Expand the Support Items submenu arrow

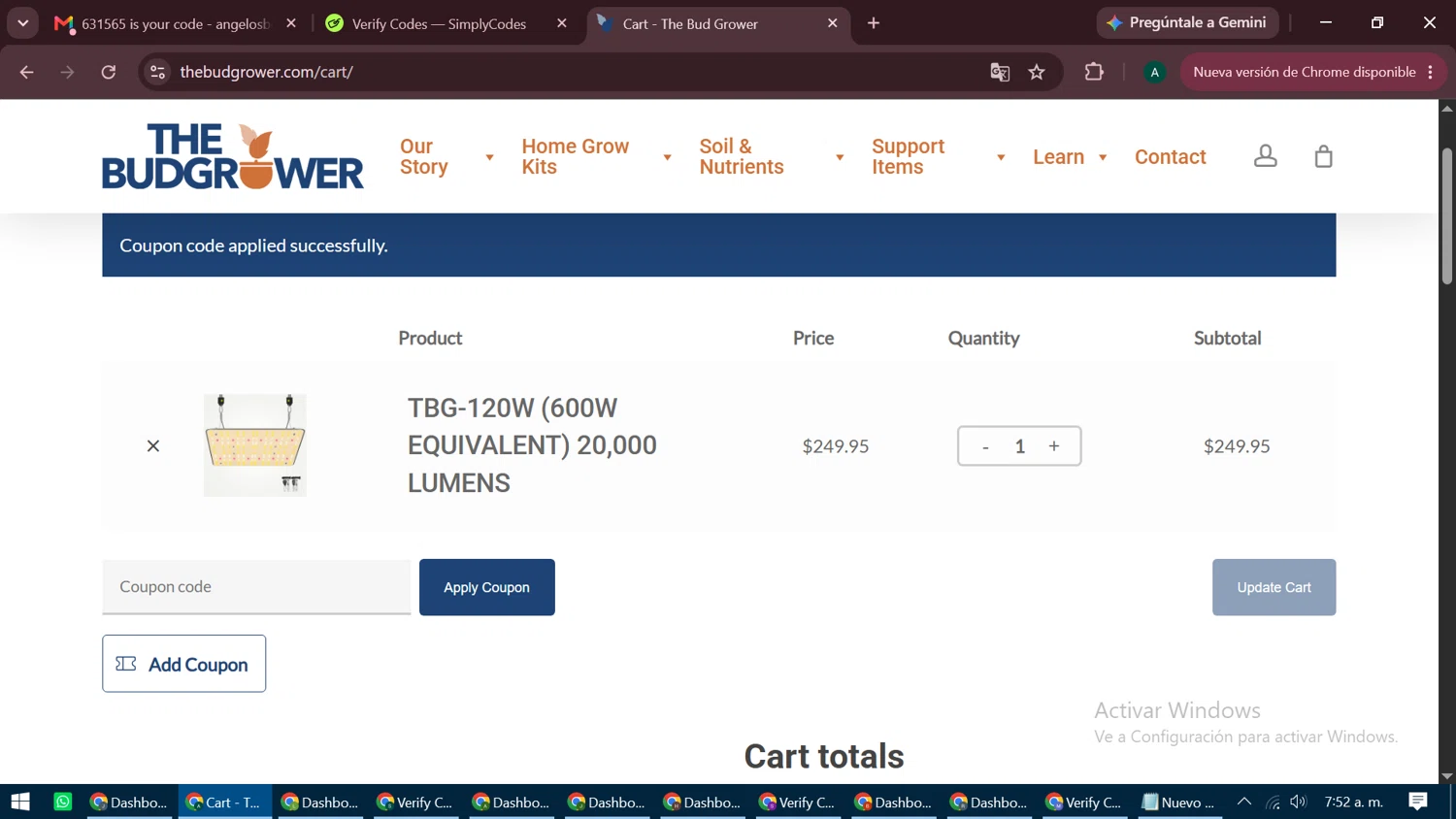1001,157
